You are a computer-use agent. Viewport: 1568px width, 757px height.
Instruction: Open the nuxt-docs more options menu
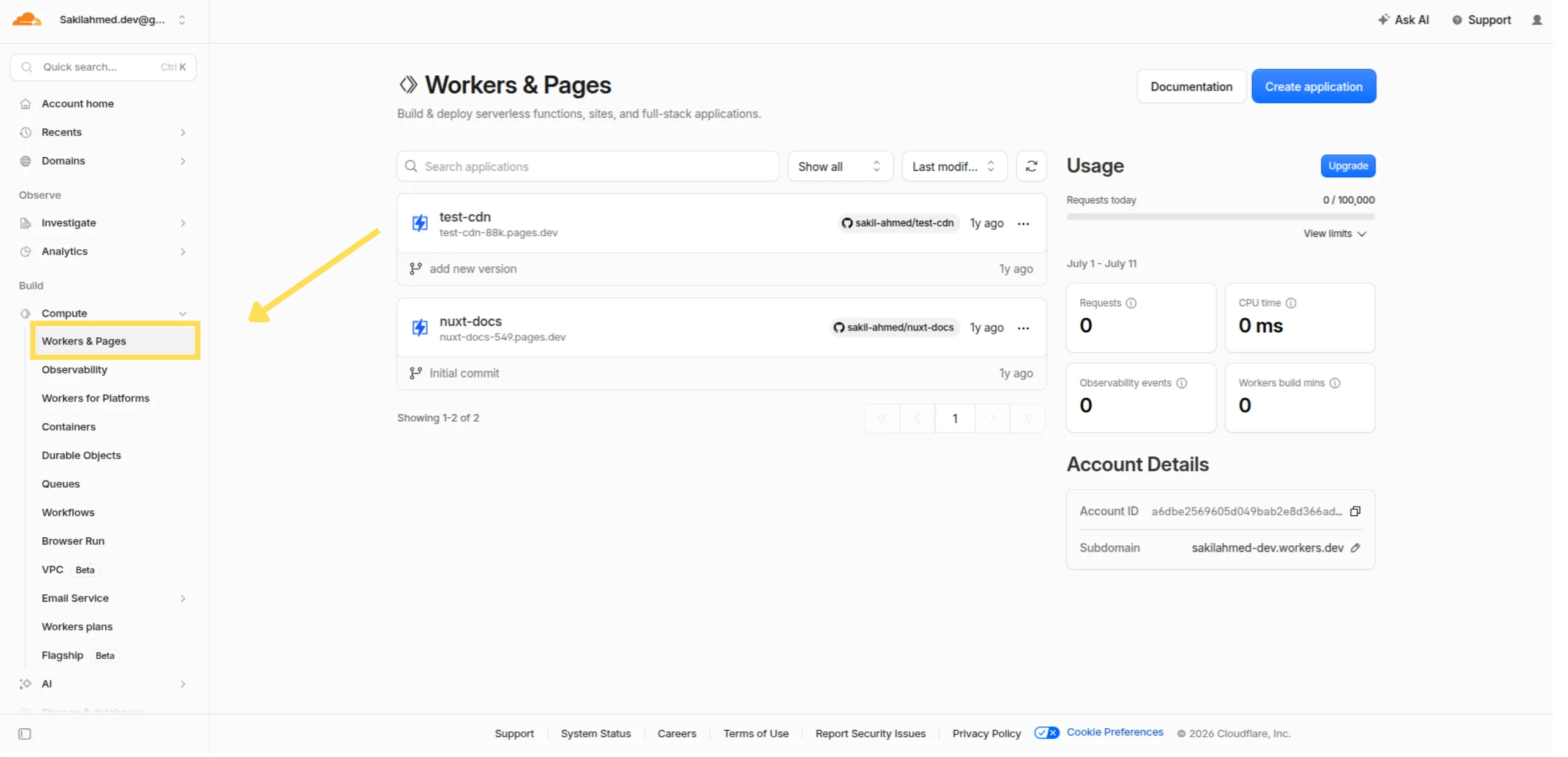point(1023,329)
